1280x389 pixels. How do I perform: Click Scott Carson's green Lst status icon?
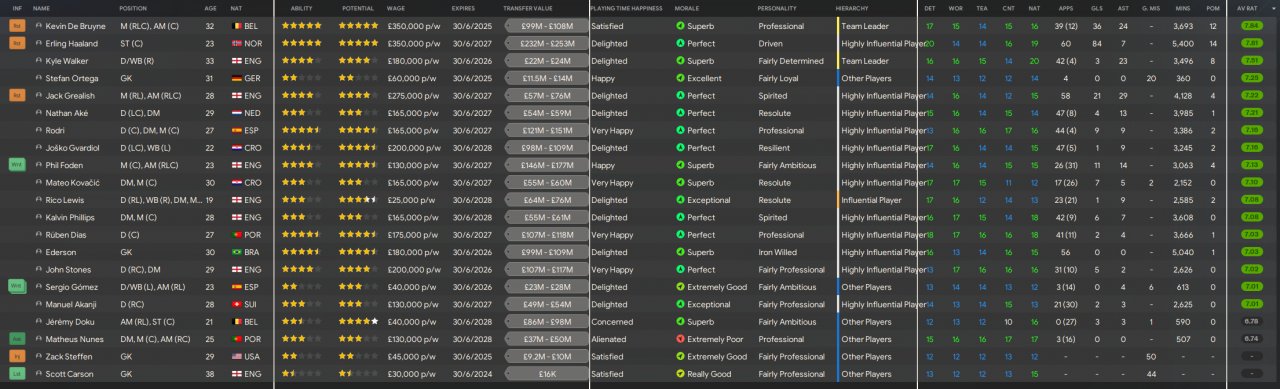click(x=17, y=374)
